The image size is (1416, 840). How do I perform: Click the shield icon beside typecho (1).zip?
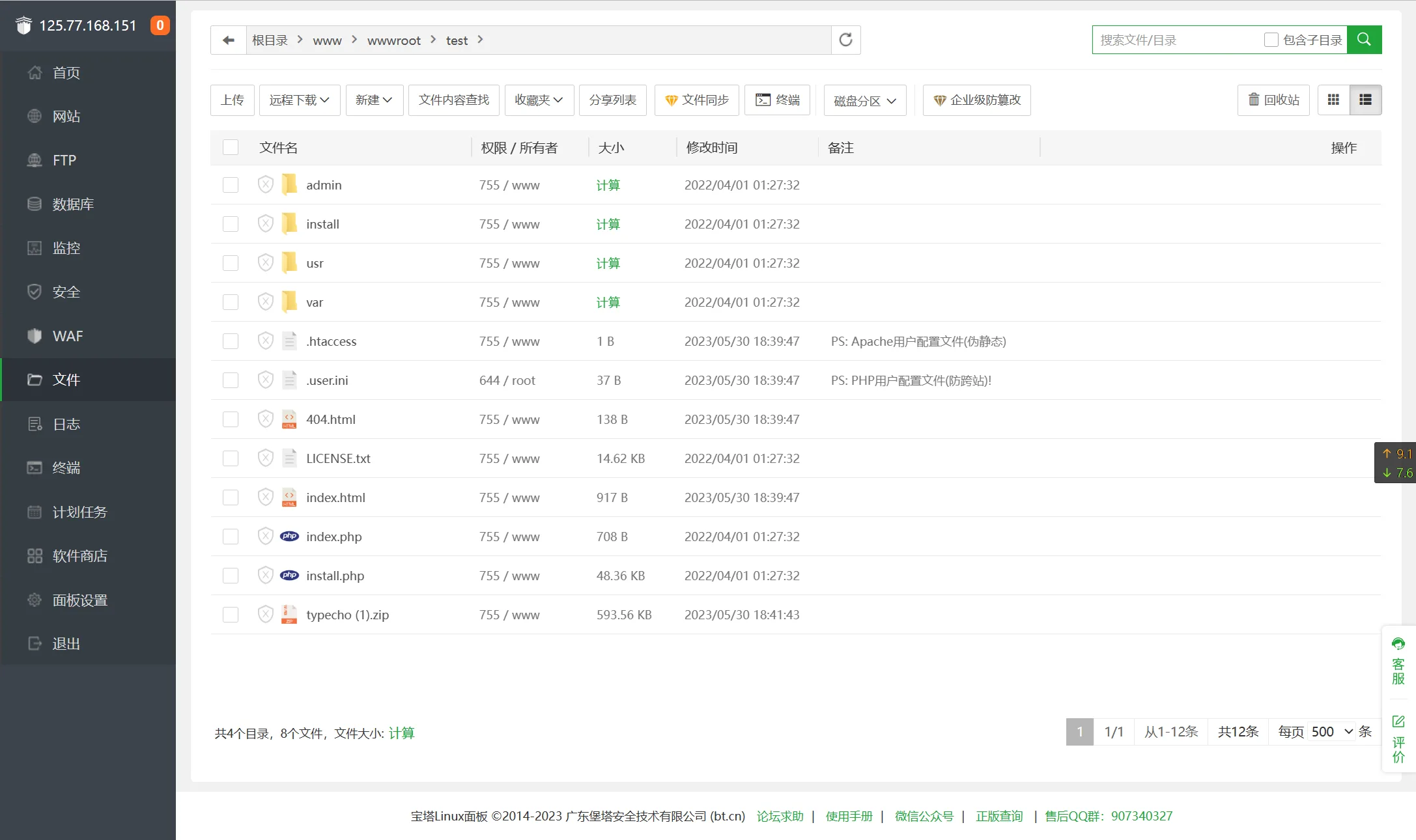click(x=265, y=615)
